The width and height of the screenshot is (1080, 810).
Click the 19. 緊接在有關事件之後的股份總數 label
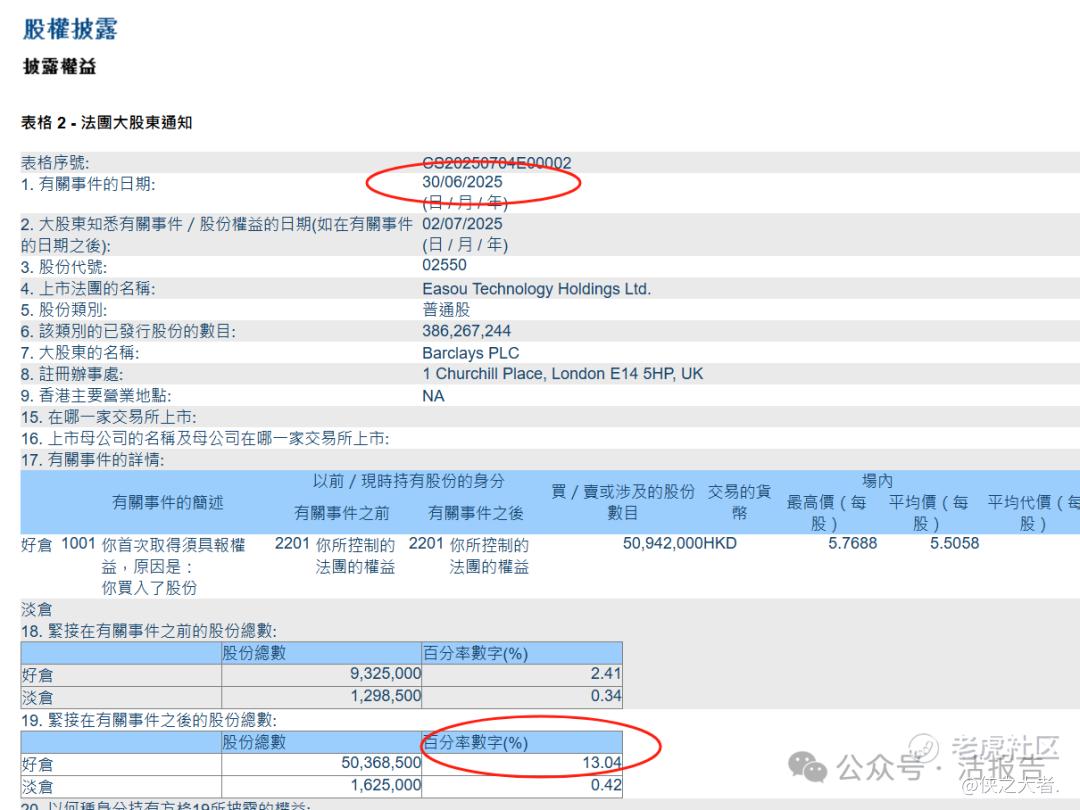pos(149,720)
